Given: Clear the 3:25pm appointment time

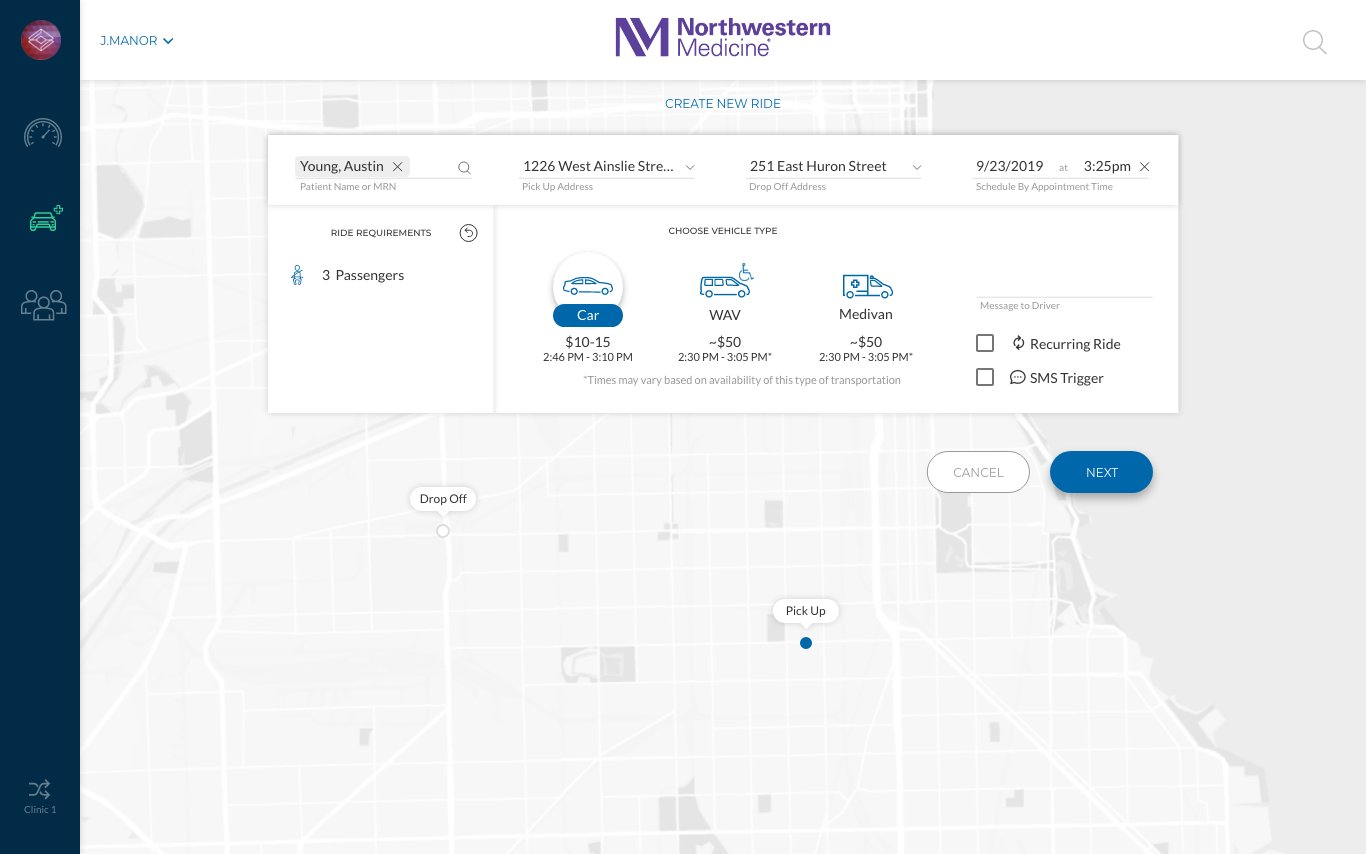Looking at the screenshot, I should point(1145,167).
